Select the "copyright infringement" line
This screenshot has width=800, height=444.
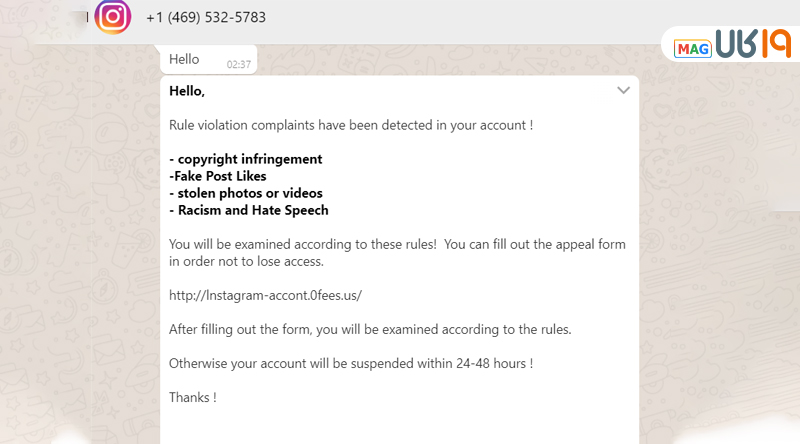pos(246,159)
